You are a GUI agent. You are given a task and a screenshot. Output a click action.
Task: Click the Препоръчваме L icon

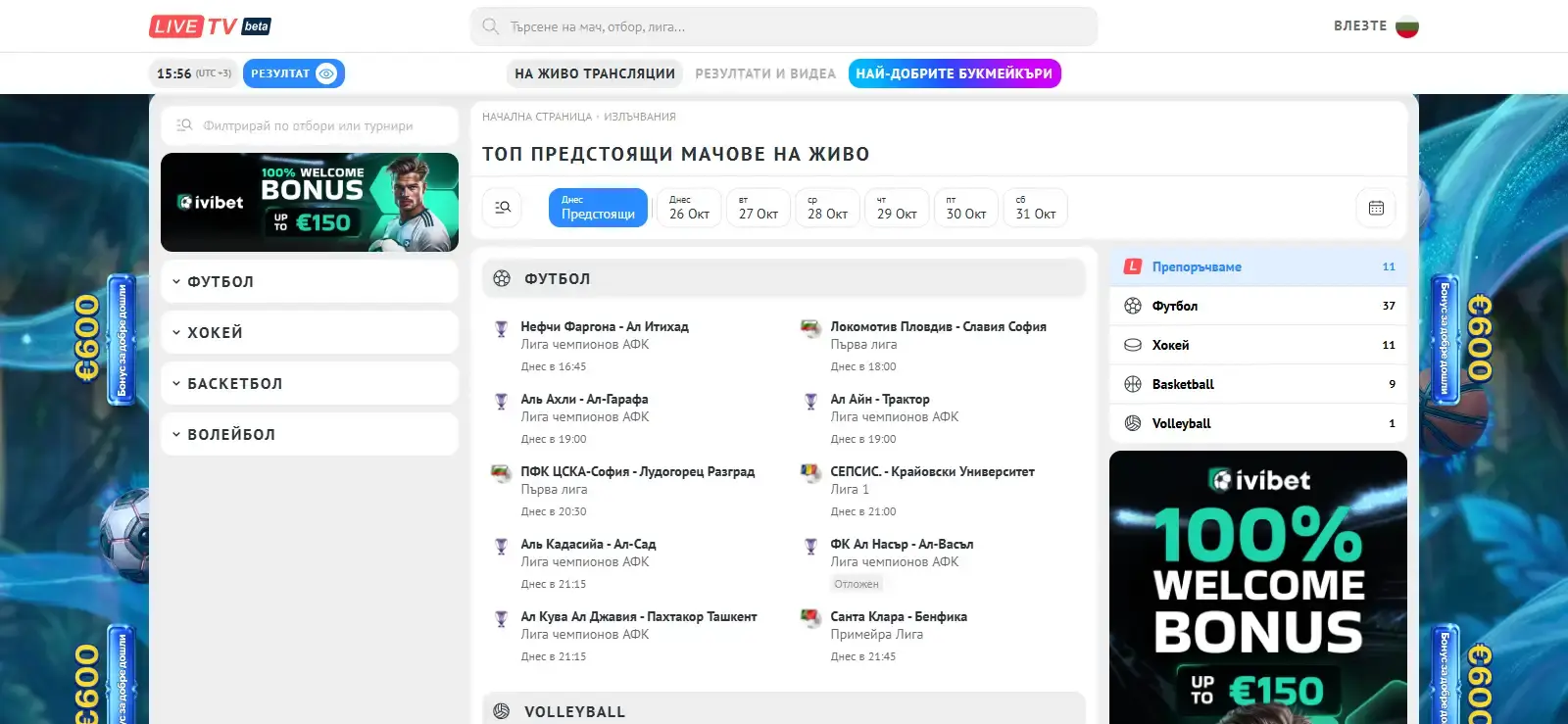pyautogui.click(x=1133, y=266)
